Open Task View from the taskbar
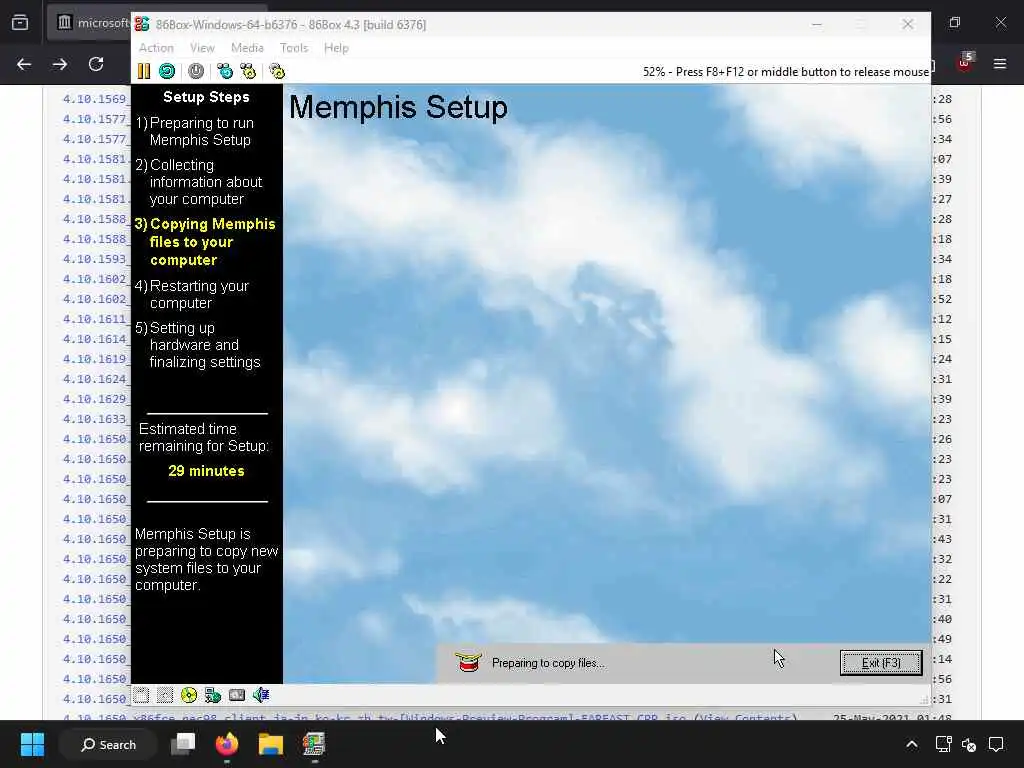The height and width of the screenshot is (768, 1024). tap(183, 744)
